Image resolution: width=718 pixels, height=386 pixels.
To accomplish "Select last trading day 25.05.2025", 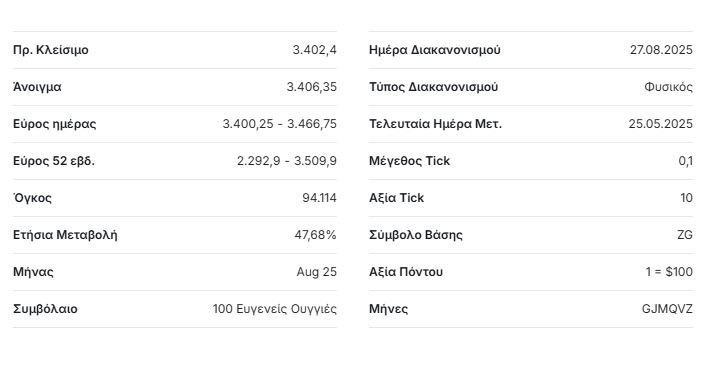I will (661, 124).
